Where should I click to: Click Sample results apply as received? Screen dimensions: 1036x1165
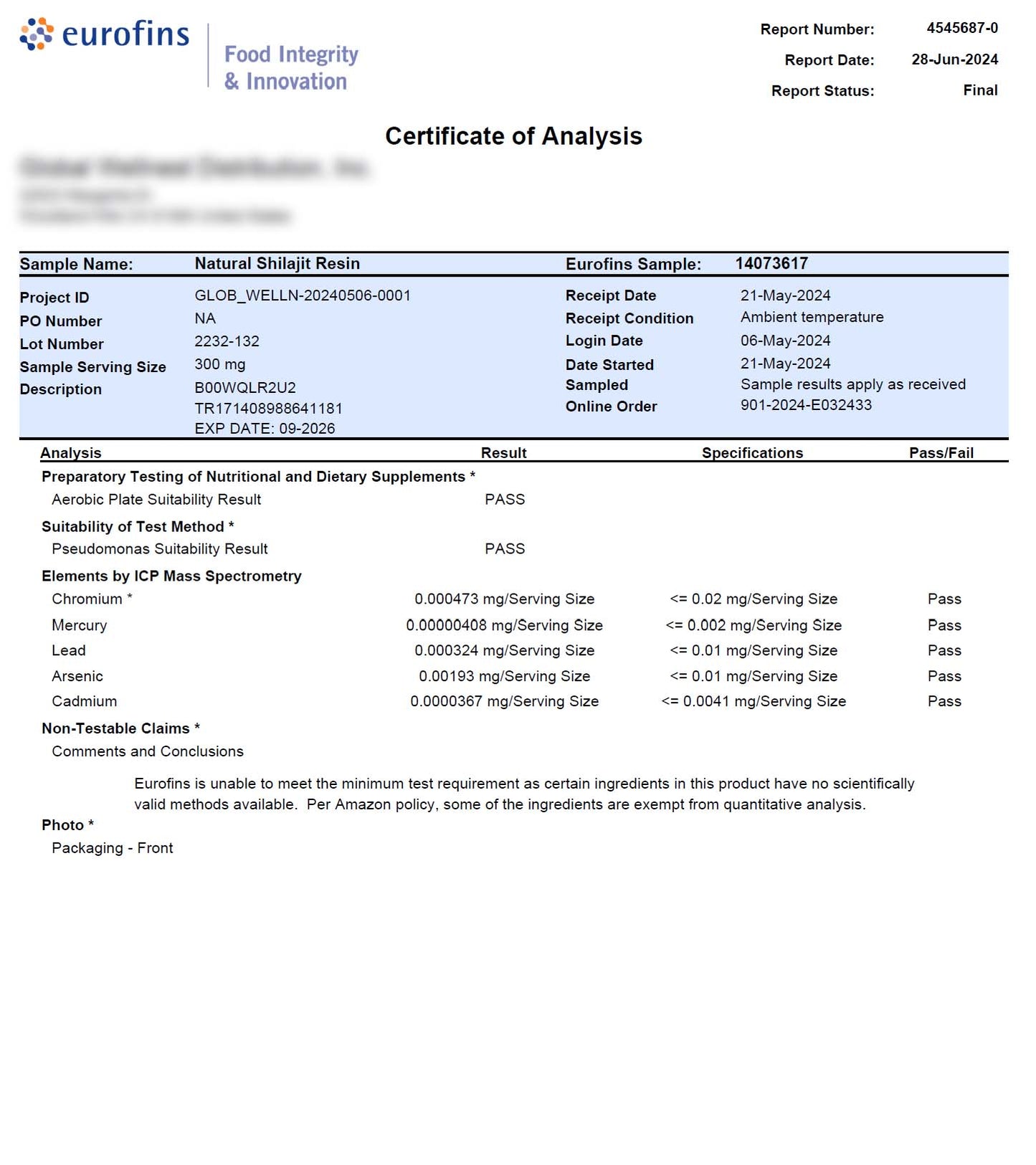(x=852, y=384)
